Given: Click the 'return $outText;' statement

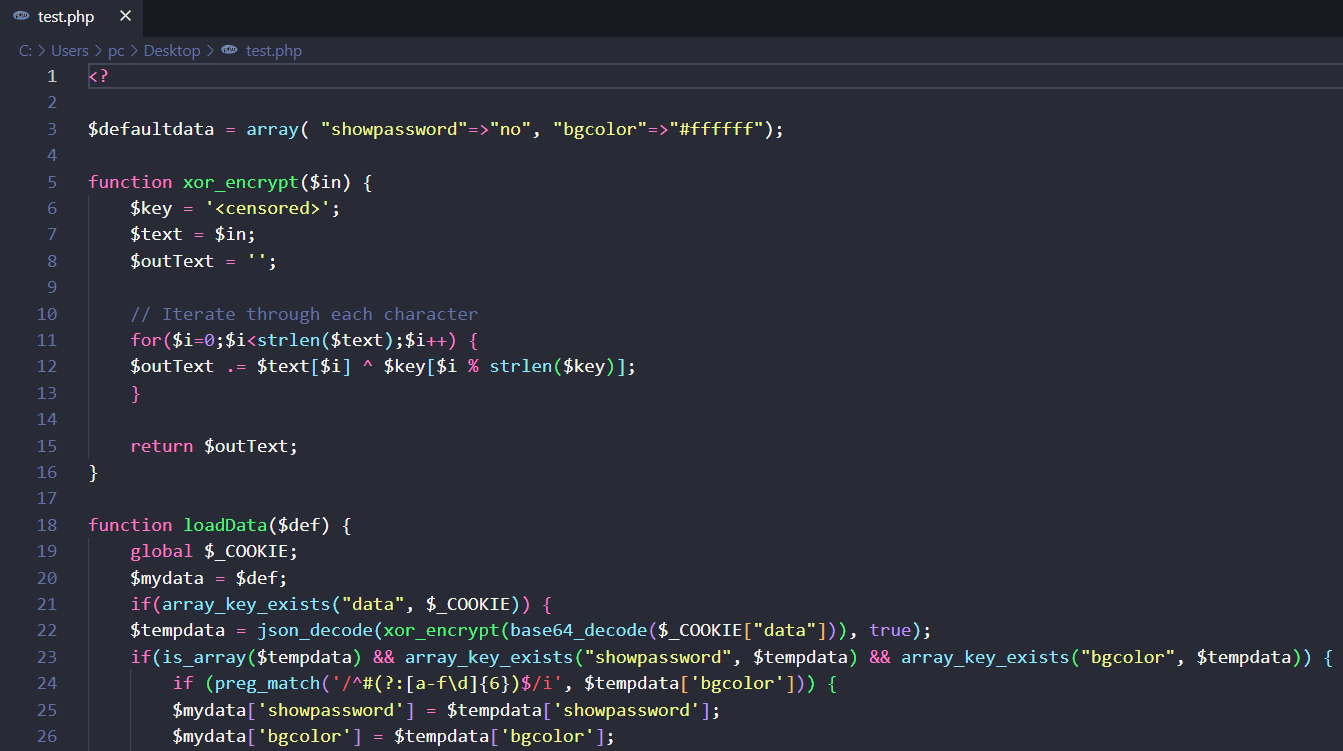Looking at the screenshot, I should 214,446.
